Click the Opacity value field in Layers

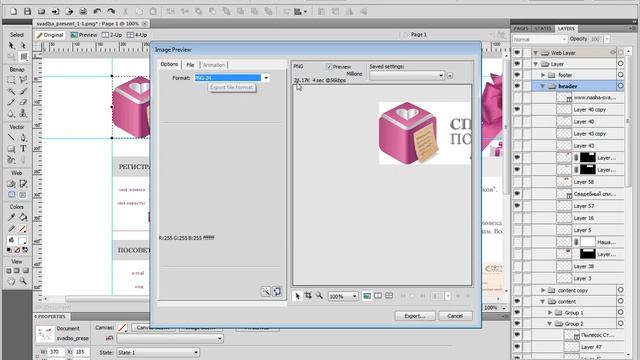[x=596, y=39]
